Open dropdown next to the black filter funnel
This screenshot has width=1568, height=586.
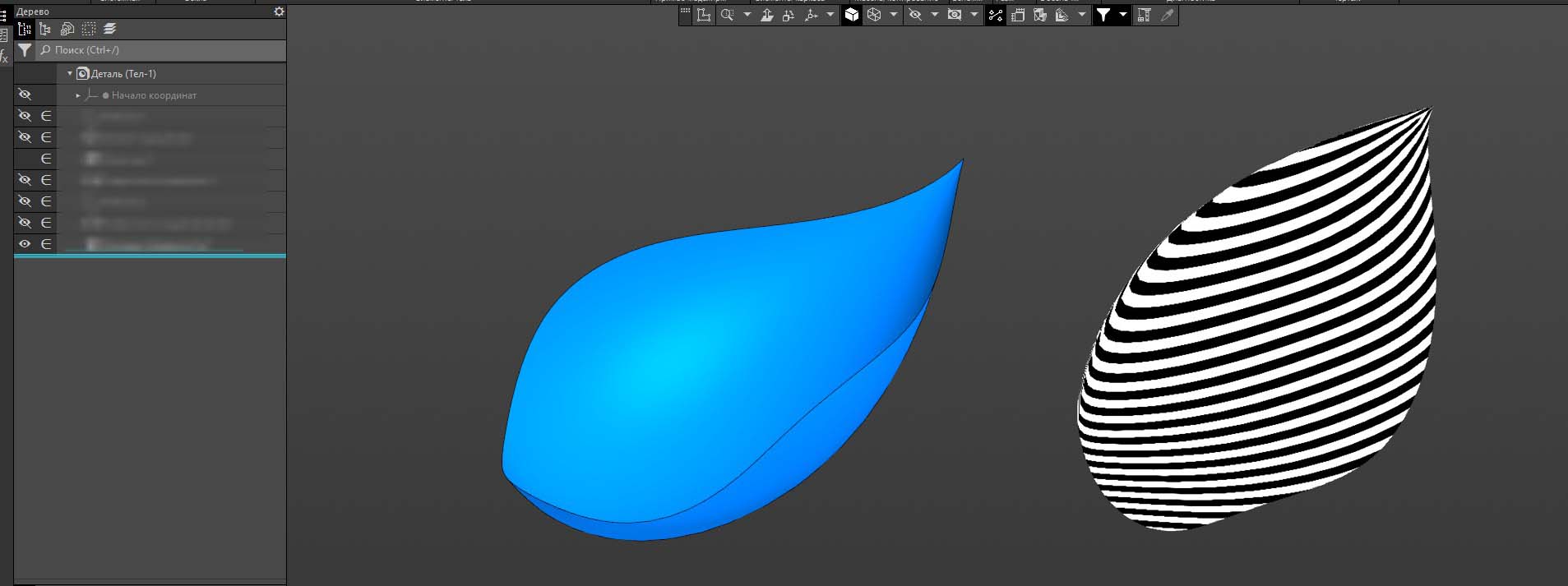(1122, 15)
